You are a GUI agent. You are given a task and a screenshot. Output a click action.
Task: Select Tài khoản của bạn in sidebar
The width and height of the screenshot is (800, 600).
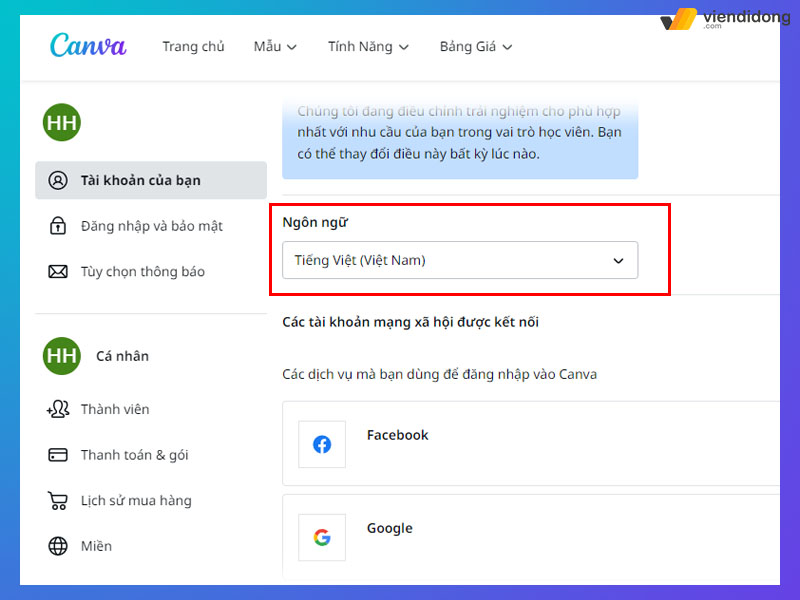point(151,180)
